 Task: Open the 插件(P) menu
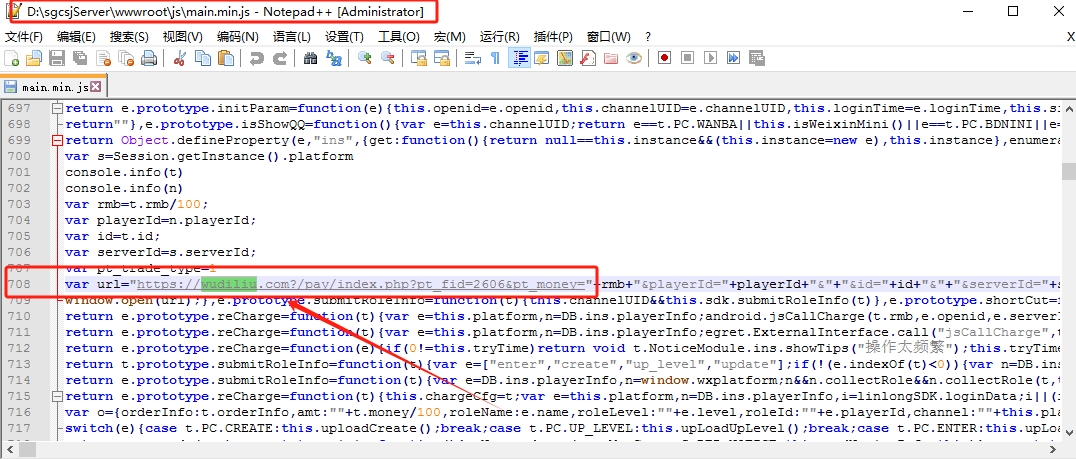click(552, 36)
